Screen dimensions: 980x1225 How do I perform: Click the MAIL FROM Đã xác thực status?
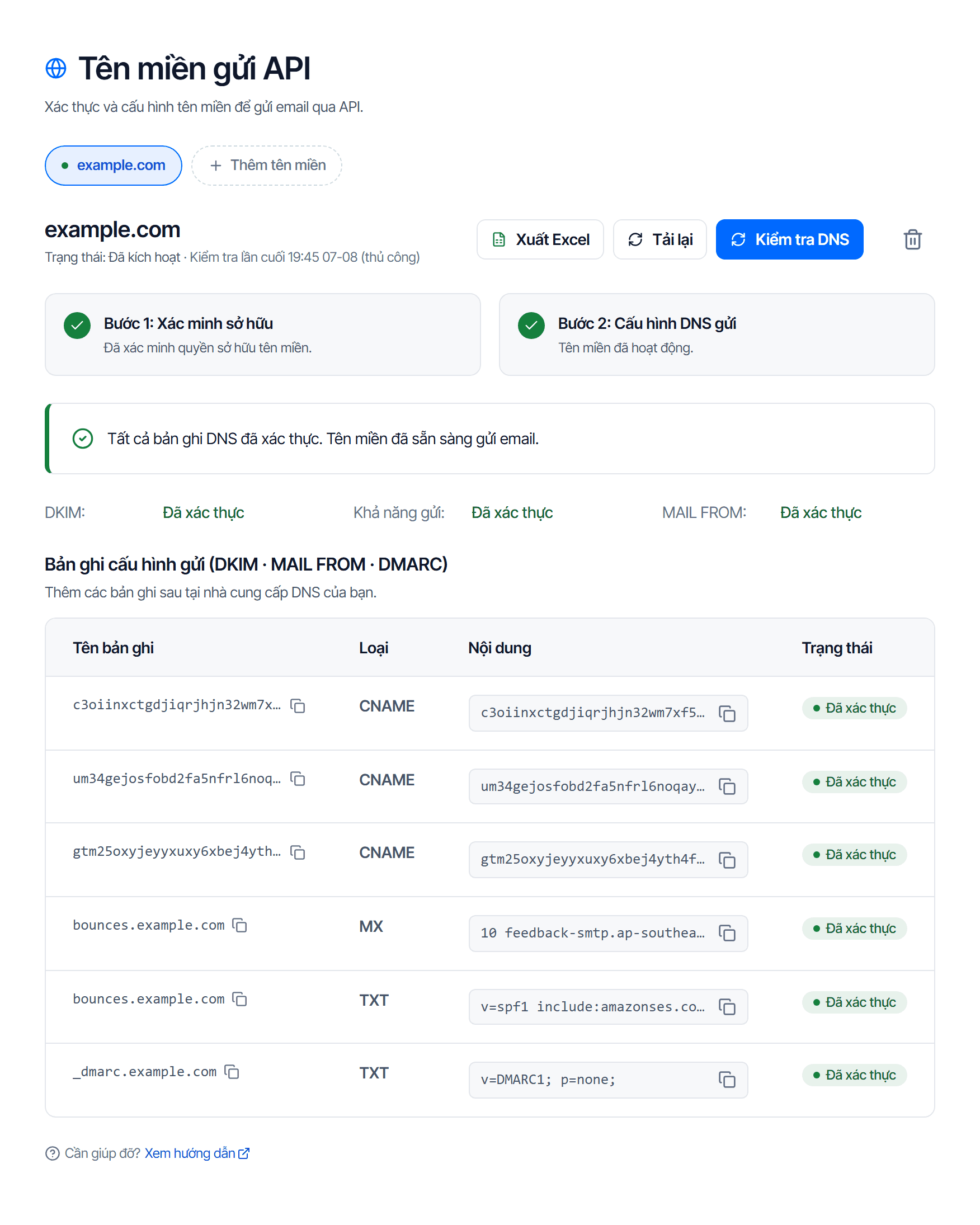pyautogui.click(x=821, y=512)
